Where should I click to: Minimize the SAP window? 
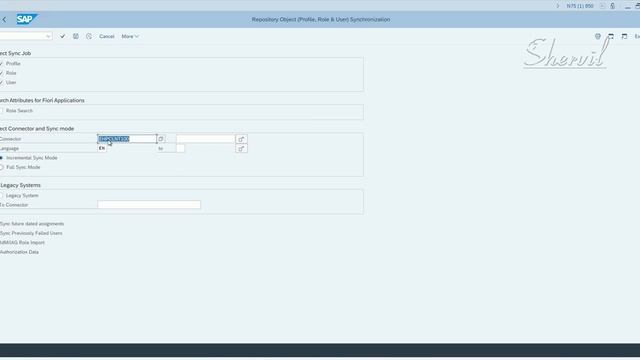pyautogui.click(x=627, y=6)
